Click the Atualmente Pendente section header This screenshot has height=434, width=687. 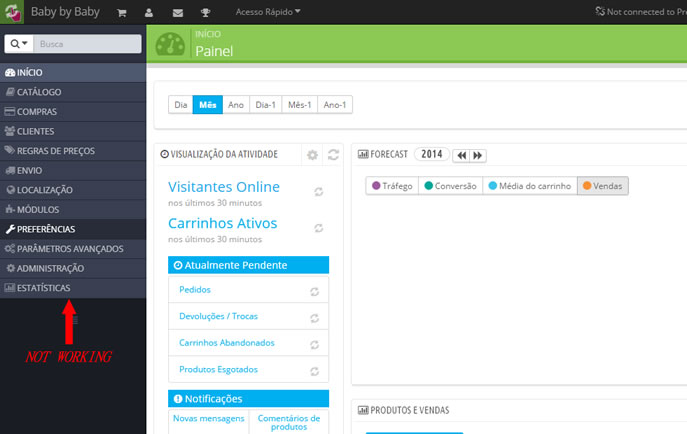click(x=248, y=265)
